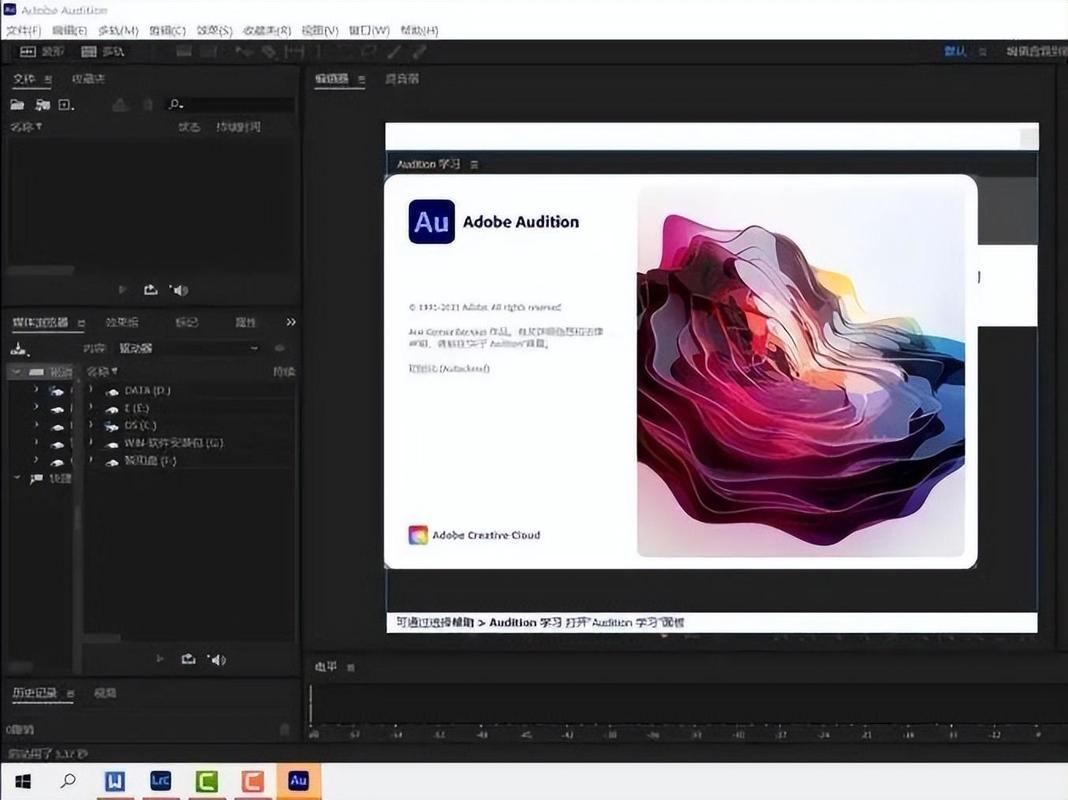Open the Editor panel menu icon beside 编辑器 tab

click(361, 80)
